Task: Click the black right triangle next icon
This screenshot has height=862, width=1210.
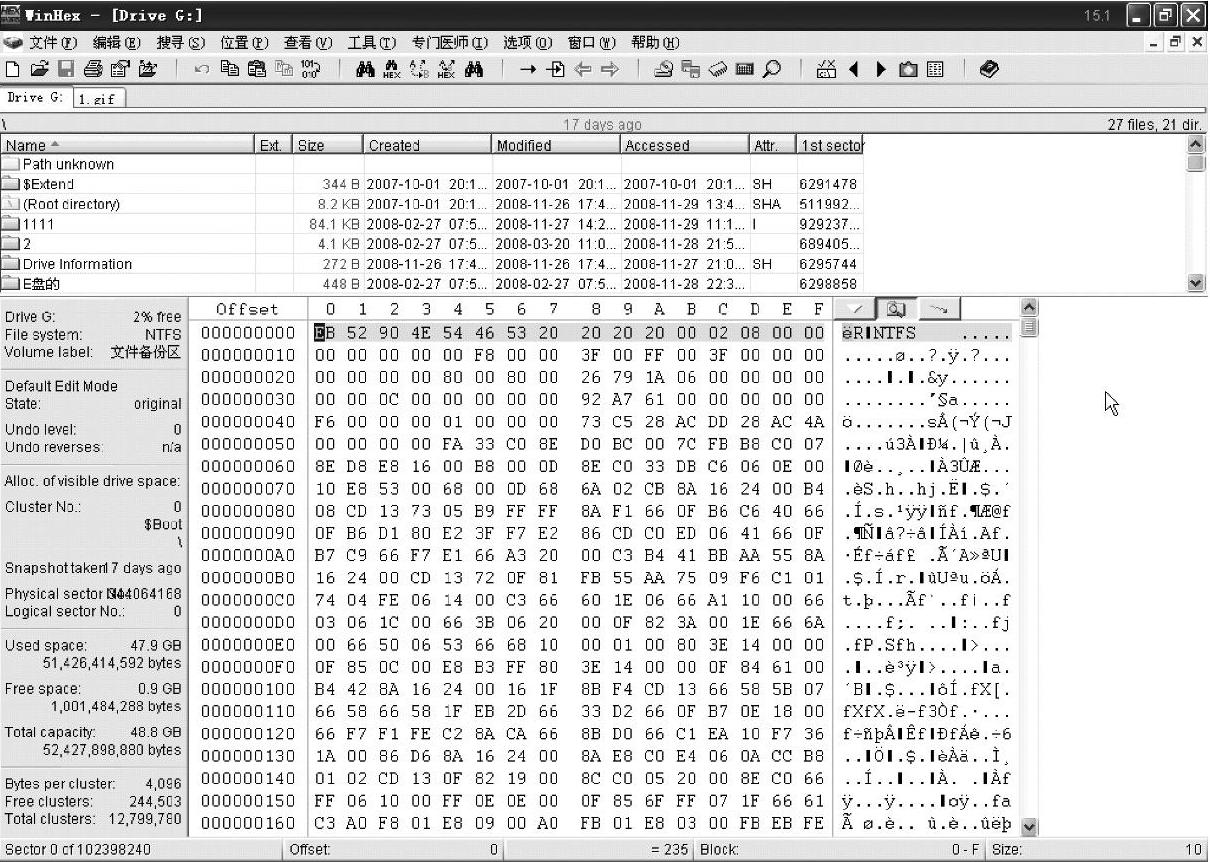Action: pos(881,70)
